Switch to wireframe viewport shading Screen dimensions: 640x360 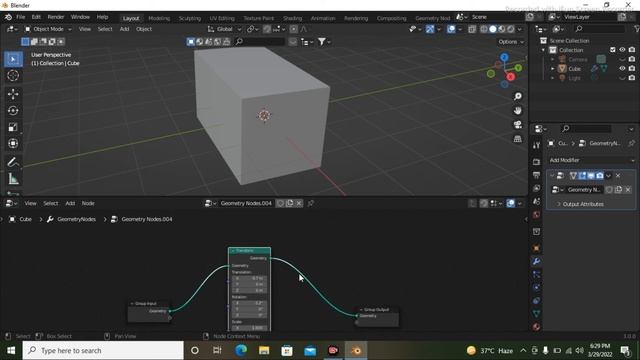[484, 29]
